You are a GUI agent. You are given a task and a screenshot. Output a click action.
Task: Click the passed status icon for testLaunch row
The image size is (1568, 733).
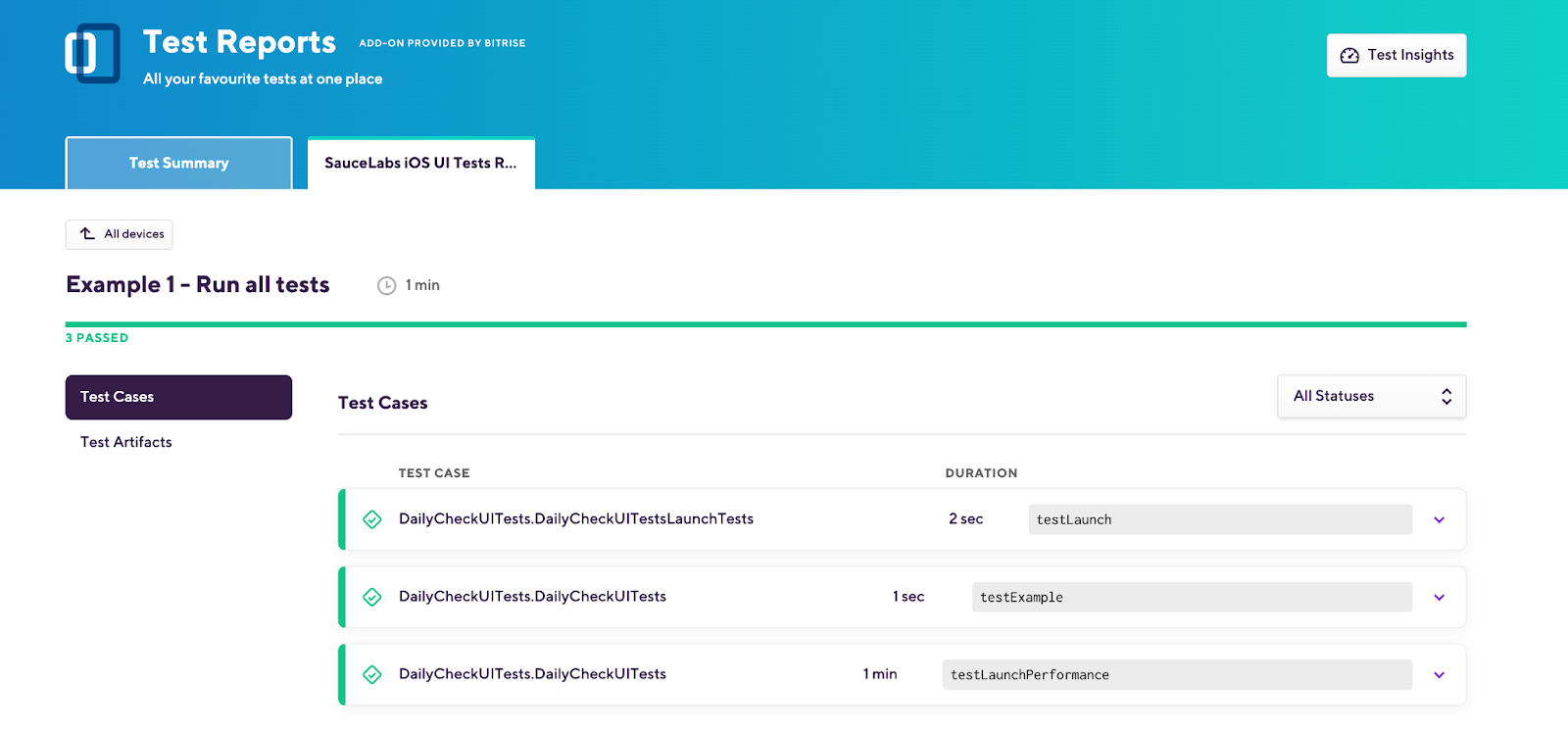coord(372,519)
